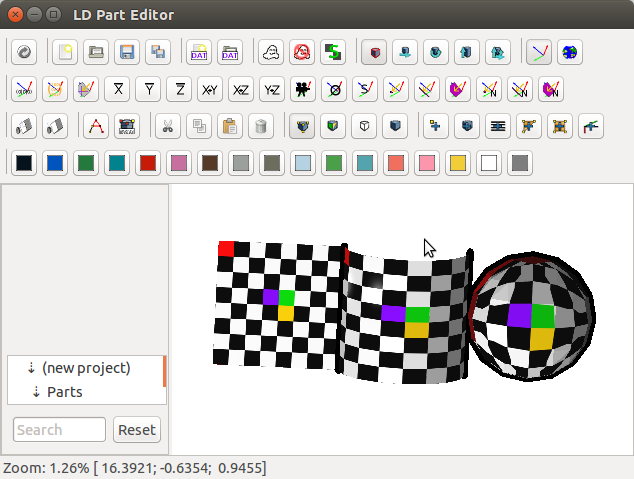Screen dimensions: 634x479
Task: Click the manipulator with gray plane icon
Action: pos(86,89)
